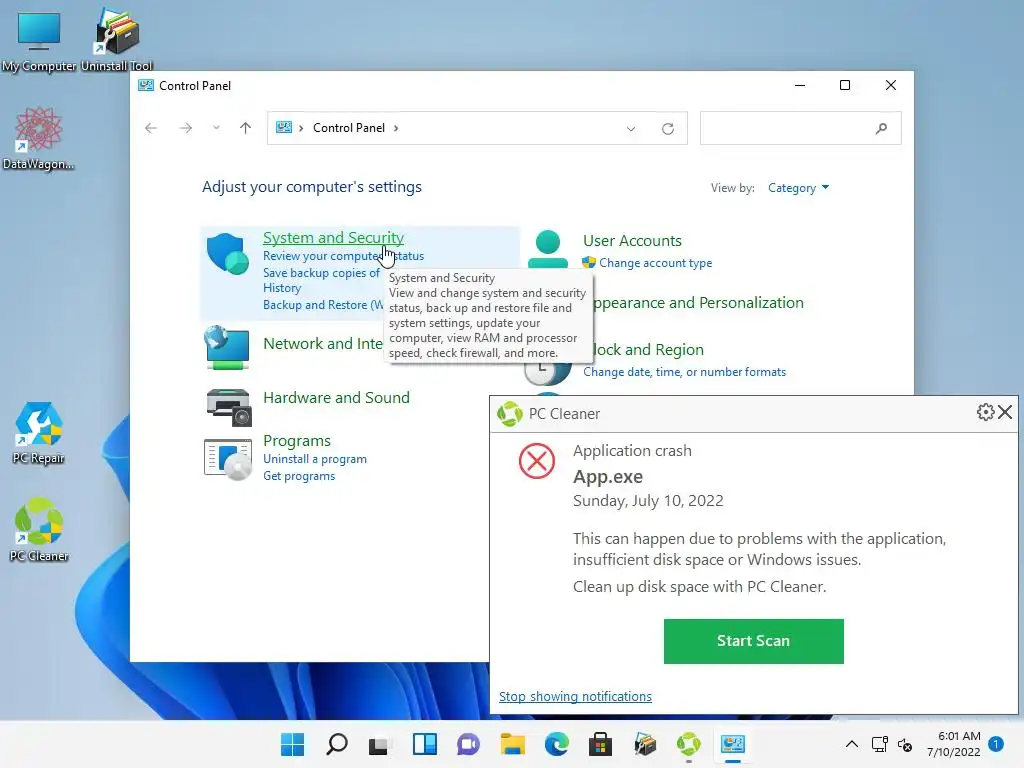Viewport: 1024px width, 768px height.
Task: Click Get programs link
Action: coord(298,476)
